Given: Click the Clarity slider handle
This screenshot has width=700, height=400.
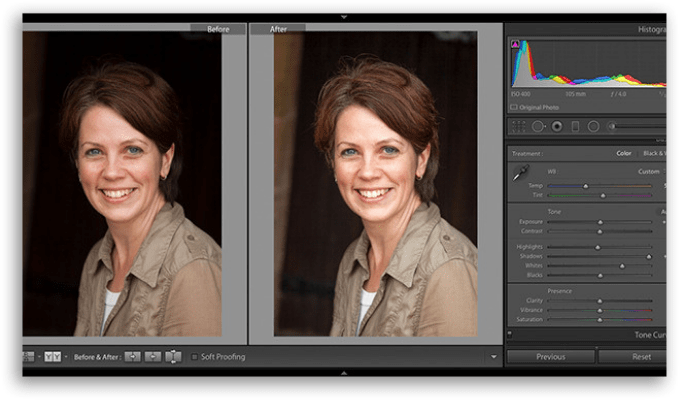Looking at the screenshot, I should click(600, 301).
